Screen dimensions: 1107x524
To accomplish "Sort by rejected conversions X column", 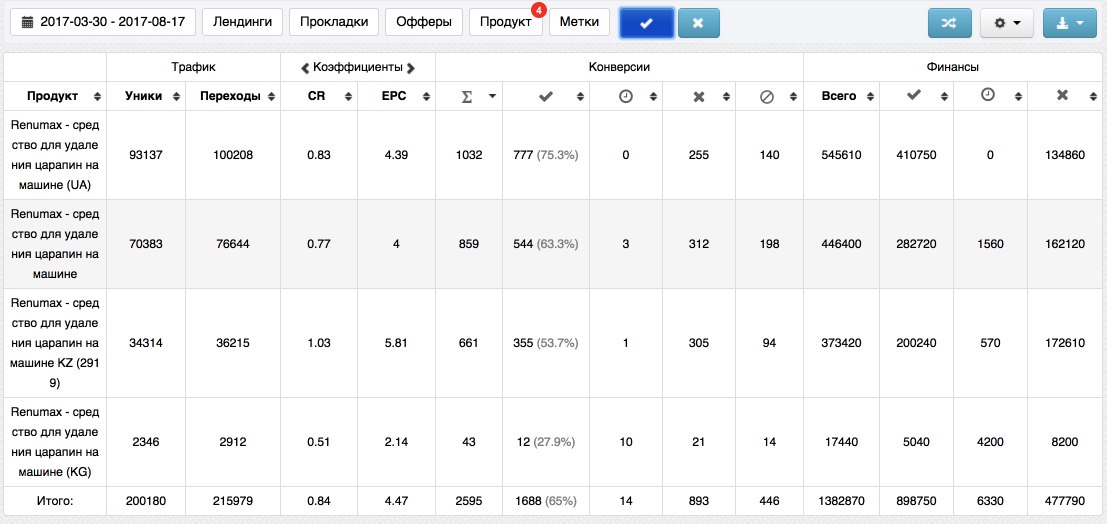I will (698, 96).
